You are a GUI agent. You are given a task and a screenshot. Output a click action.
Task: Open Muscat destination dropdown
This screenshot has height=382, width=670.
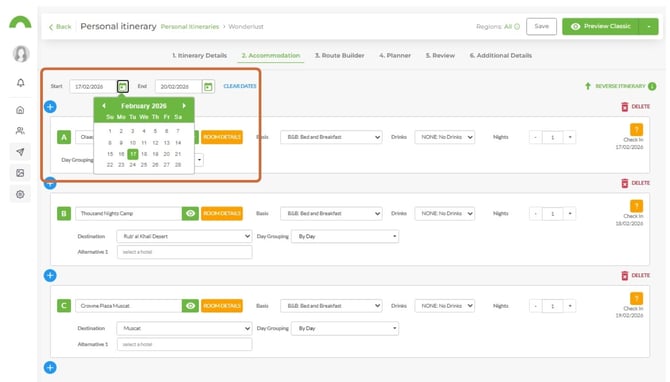click(x=184, y=329)
